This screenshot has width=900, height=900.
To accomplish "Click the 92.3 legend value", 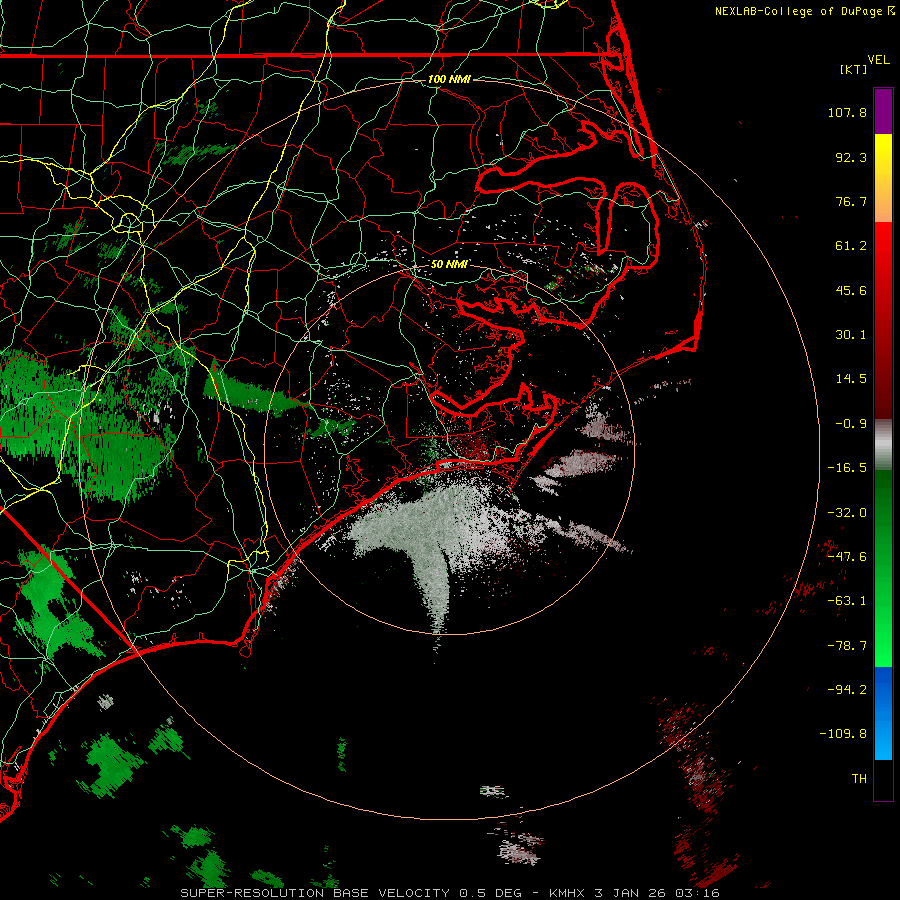I will 851,157.
